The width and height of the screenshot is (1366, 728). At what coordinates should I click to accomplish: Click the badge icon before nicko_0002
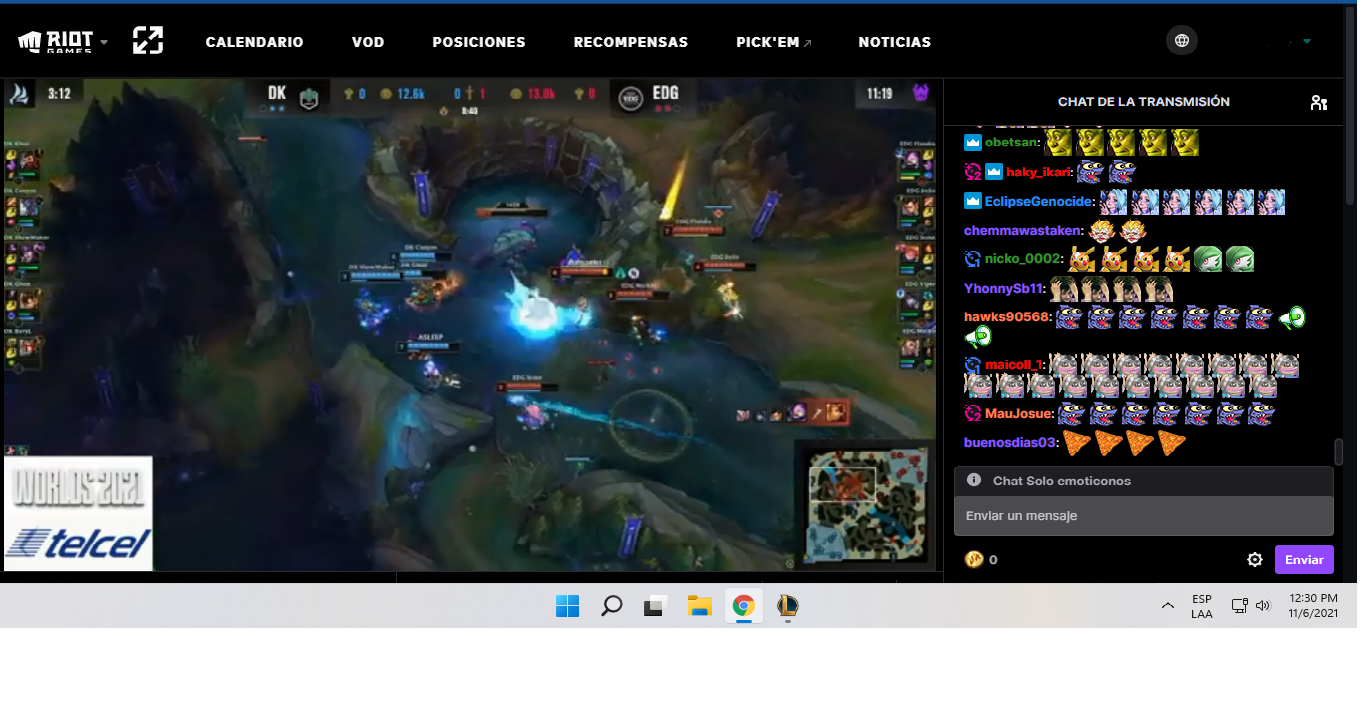point(973,260)
